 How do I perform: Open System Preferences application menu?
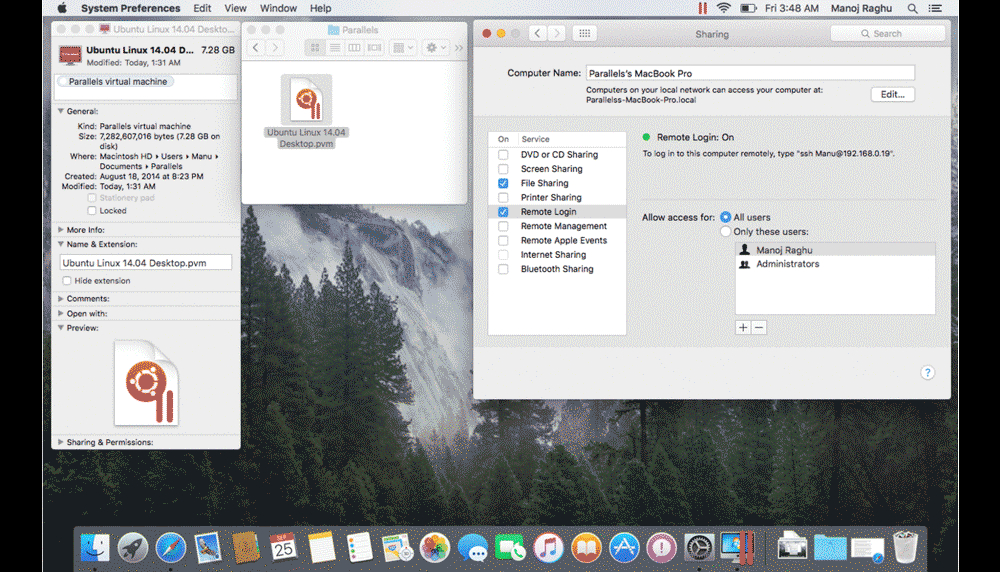pos(131,8)
